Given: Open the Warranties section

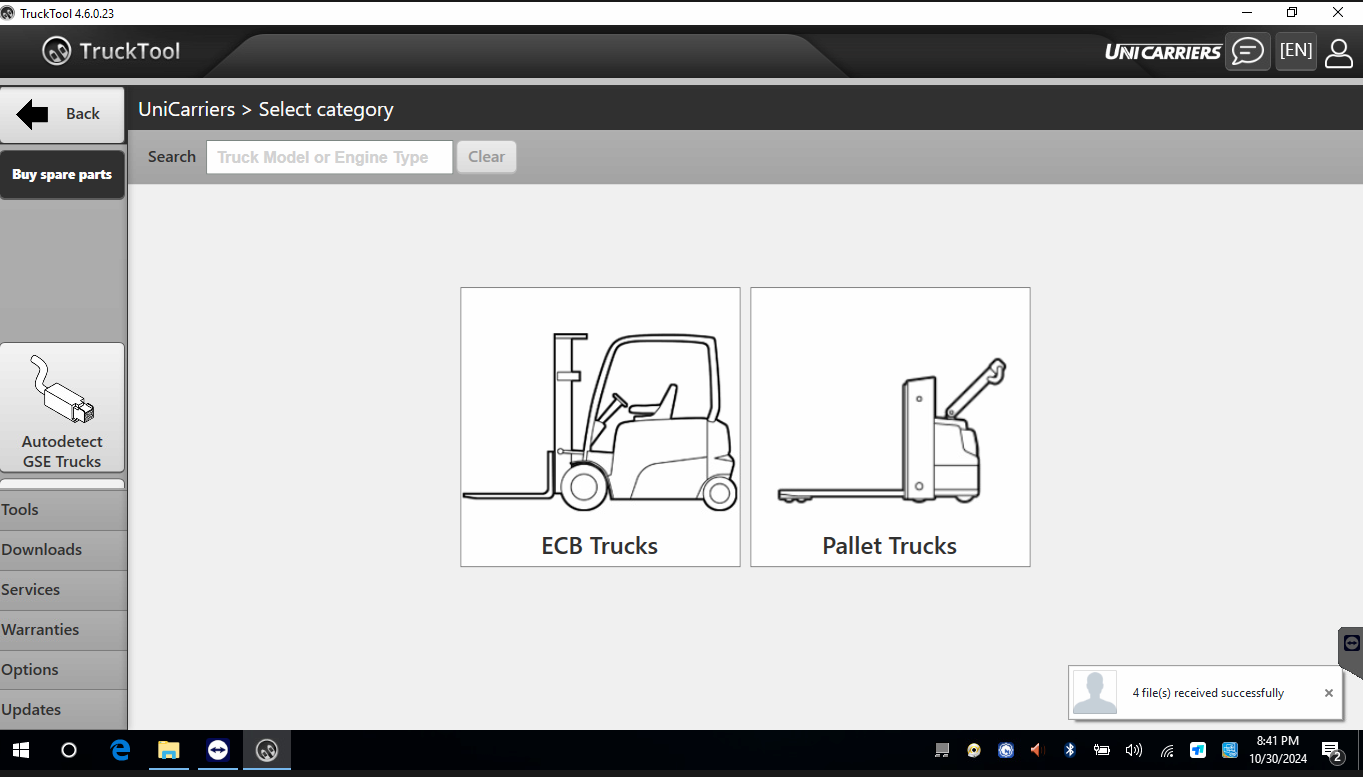Looking at the screenshot, I should tap(63, 630).
